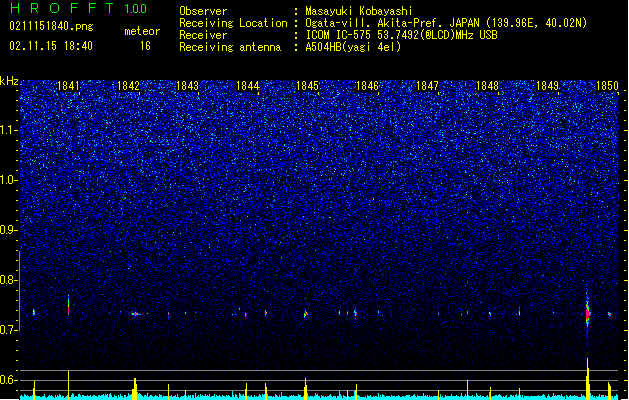Click the 1841 time marker
The width and height of the screenshot is (629, 400).
coord(68,86)
